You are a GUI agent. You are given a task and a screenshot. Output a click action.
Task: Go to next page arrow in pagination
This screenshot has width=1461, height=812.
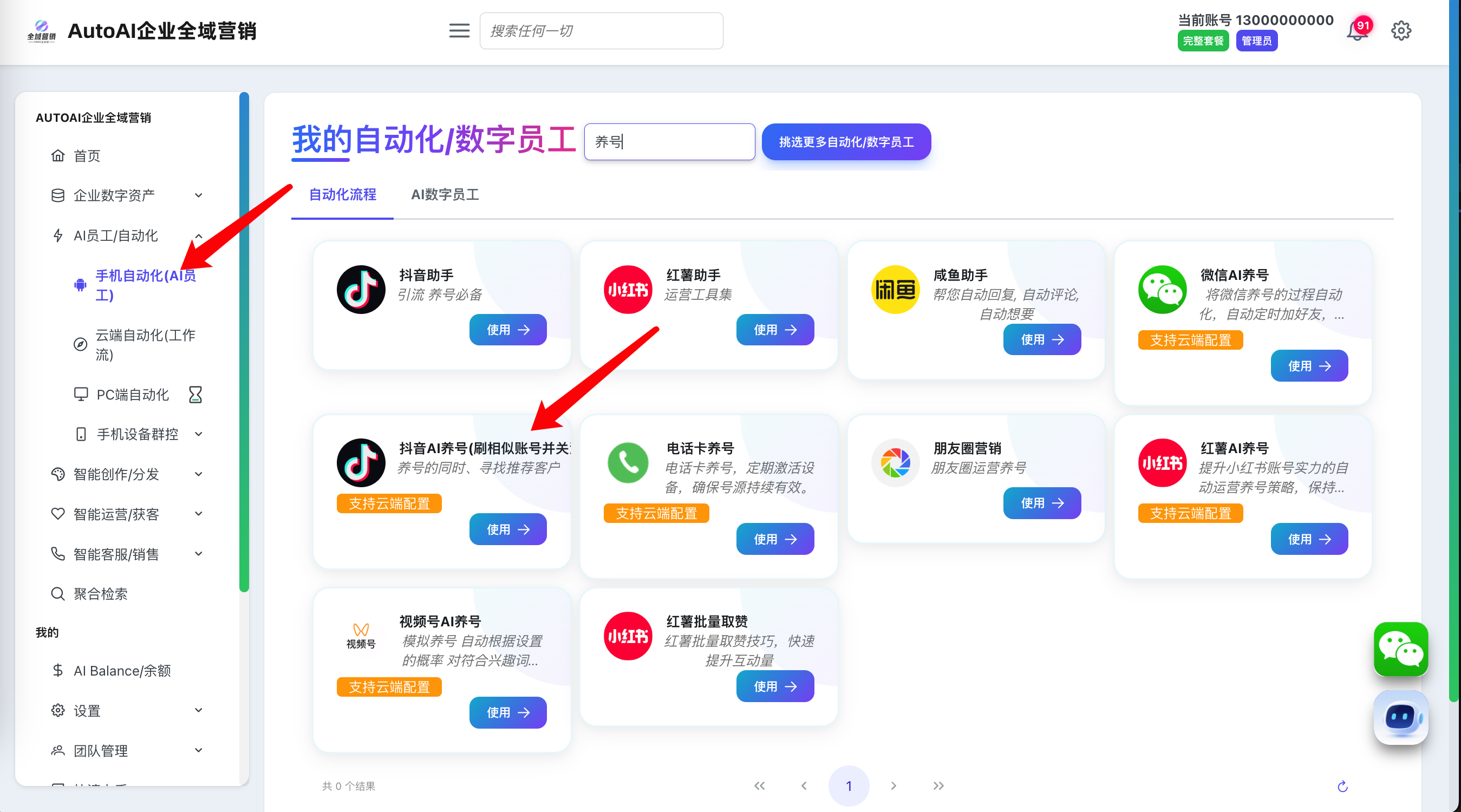pyautogui.click(x=893, y=786)
